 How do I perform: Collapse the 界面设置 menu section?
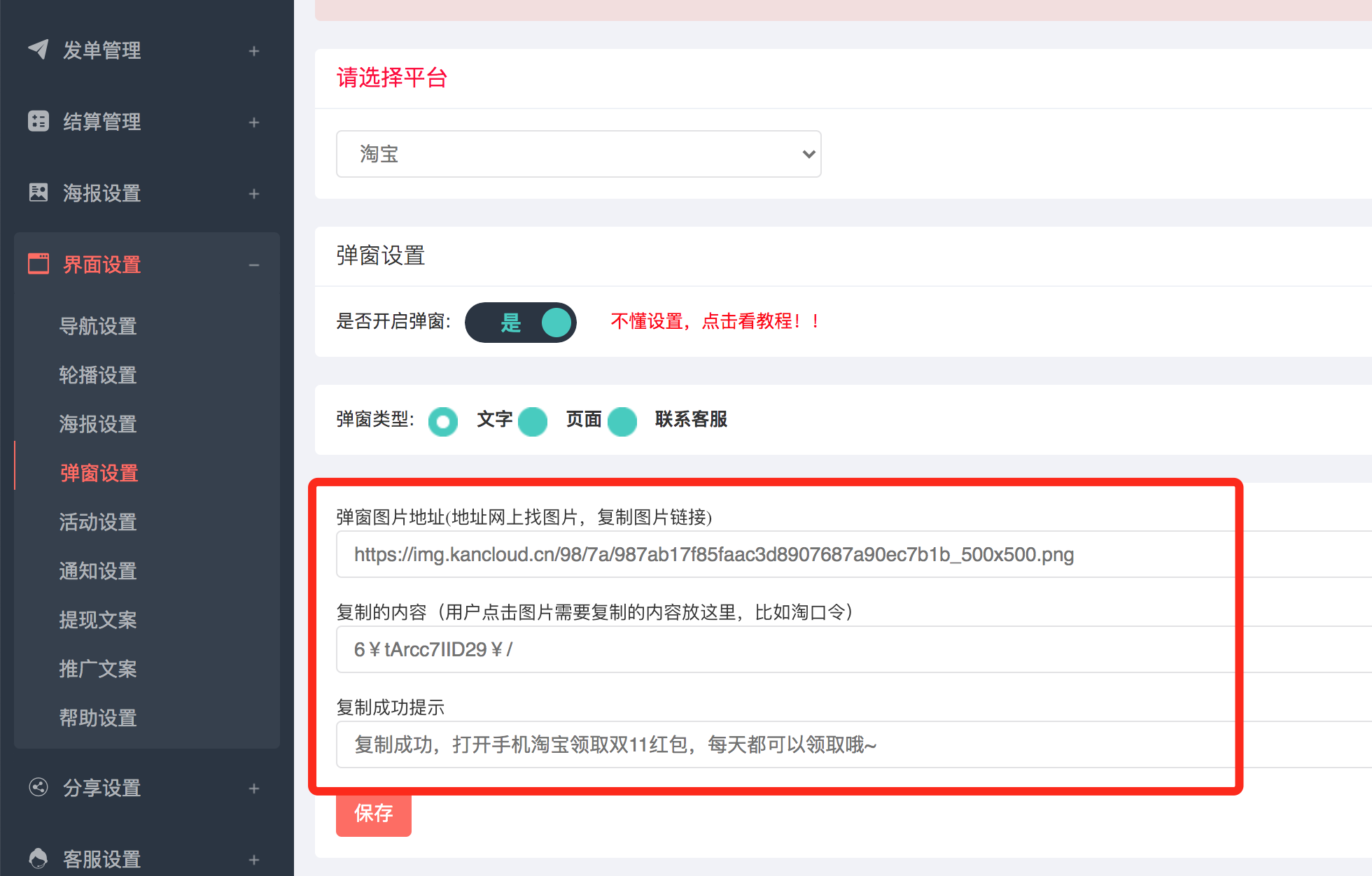(x=253, y=264)
